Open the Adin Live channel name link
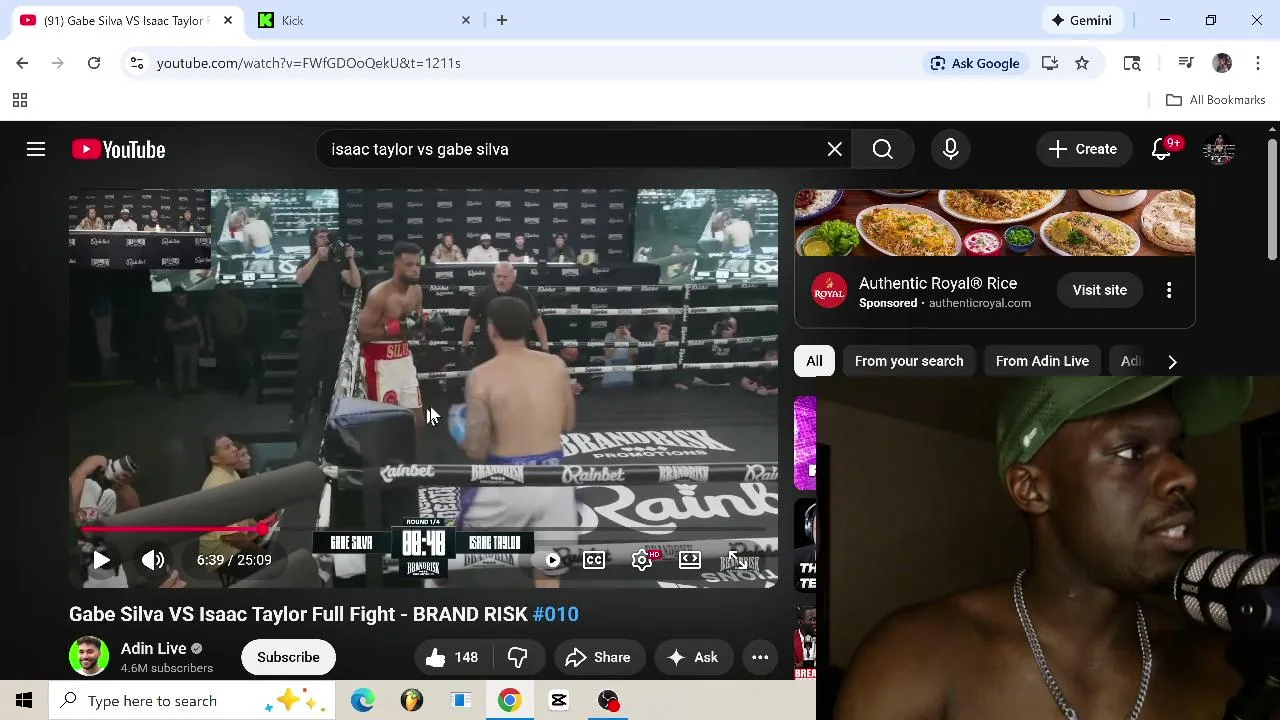This screenshot has width=1280, height=720. click(154, 649)
